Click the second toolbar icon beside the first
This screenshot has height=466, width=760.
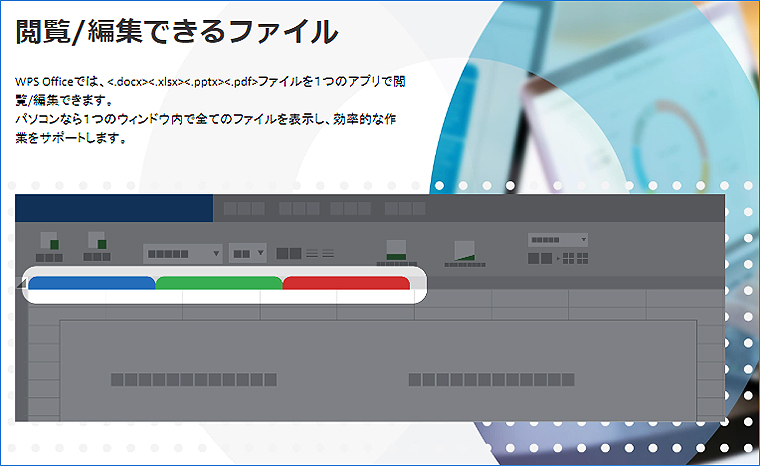tap(97, 243)
